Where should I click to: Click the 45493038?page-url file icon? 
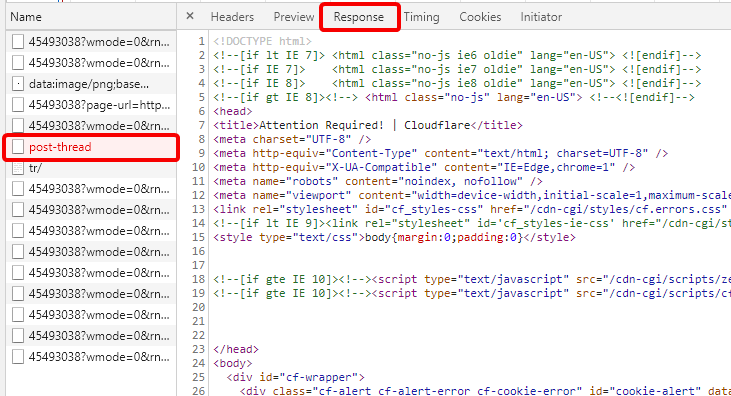tap(18, 105)
